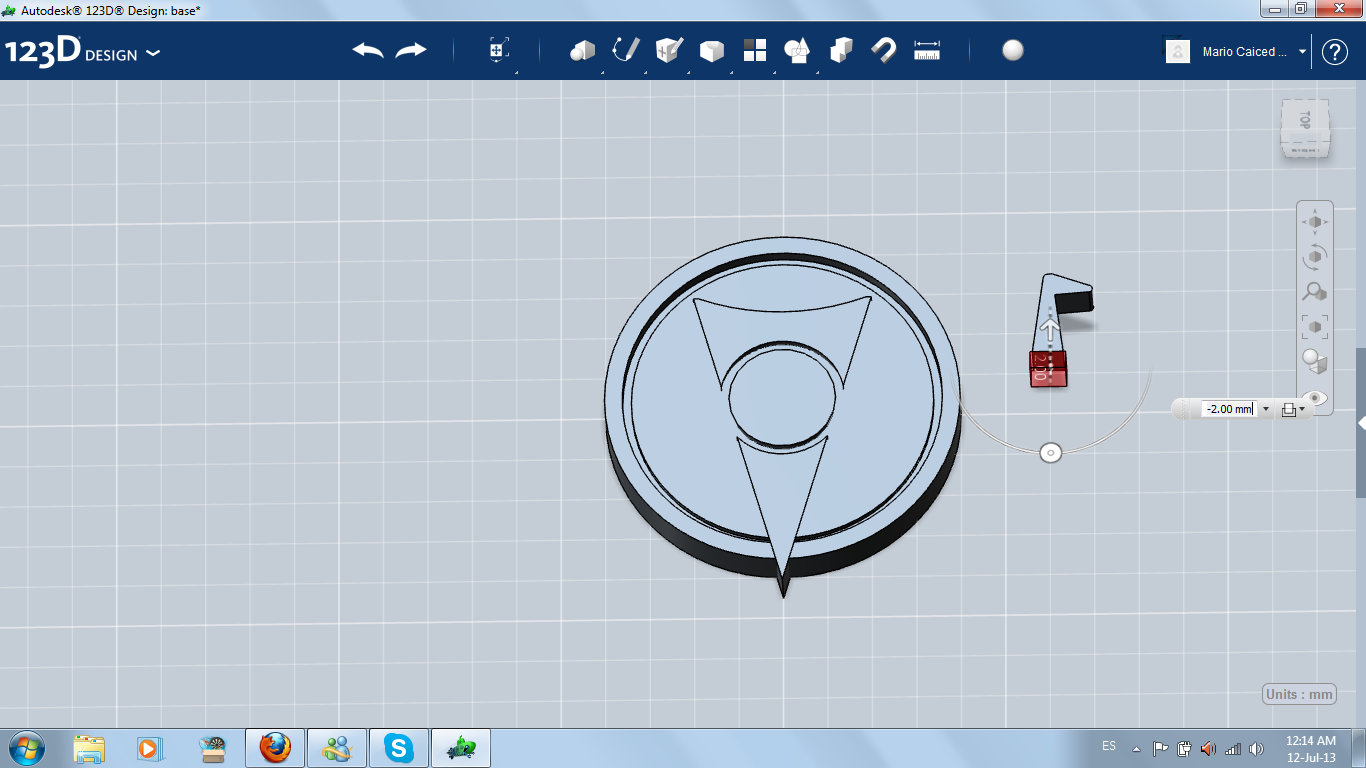The height and width of the screenshot is (768, 1366).
Task: Undo the last action
Action: pos(368,50)
